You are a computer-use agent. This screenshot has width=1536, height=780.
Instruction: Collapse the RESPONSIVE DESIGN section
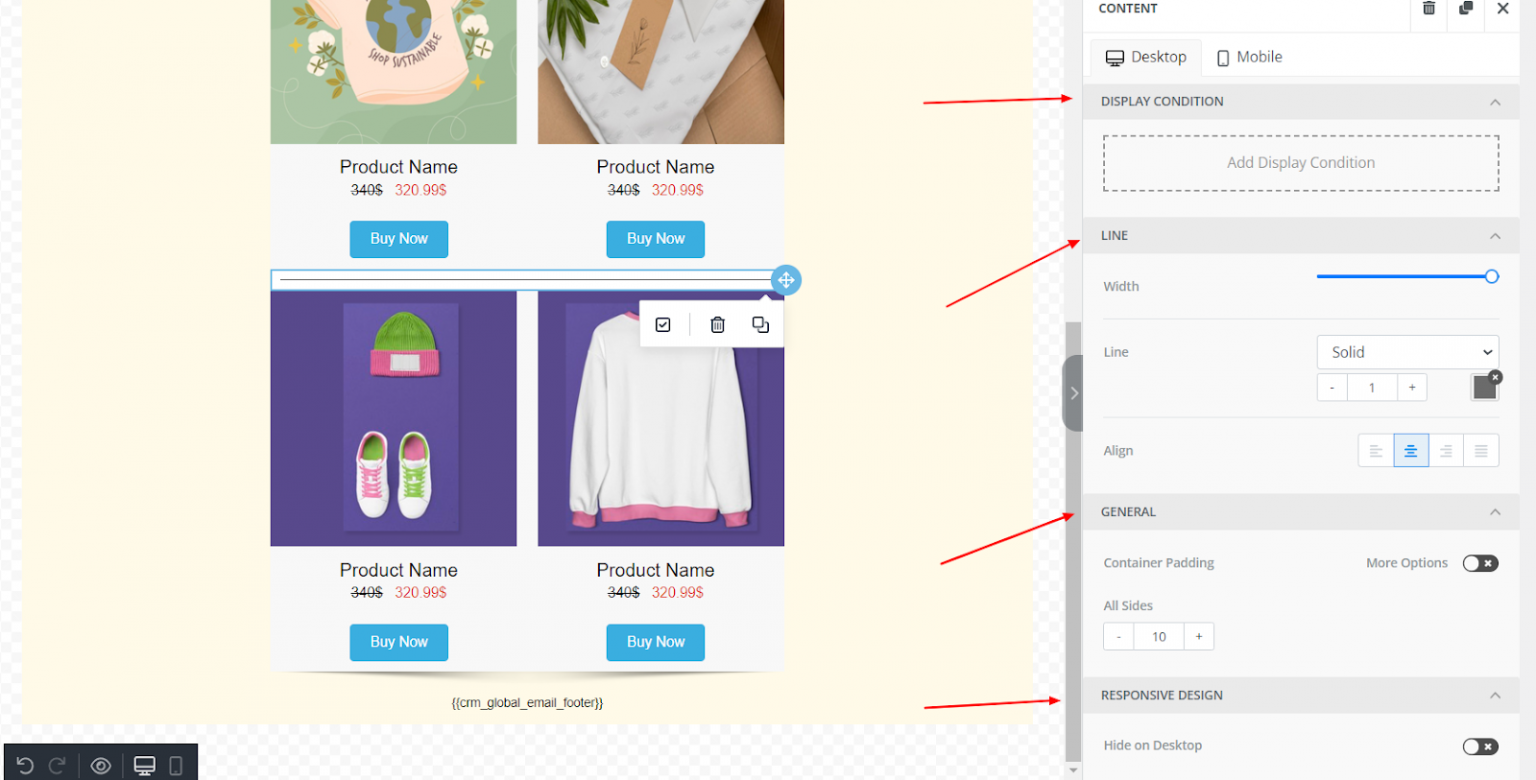tap(1495, 695)
